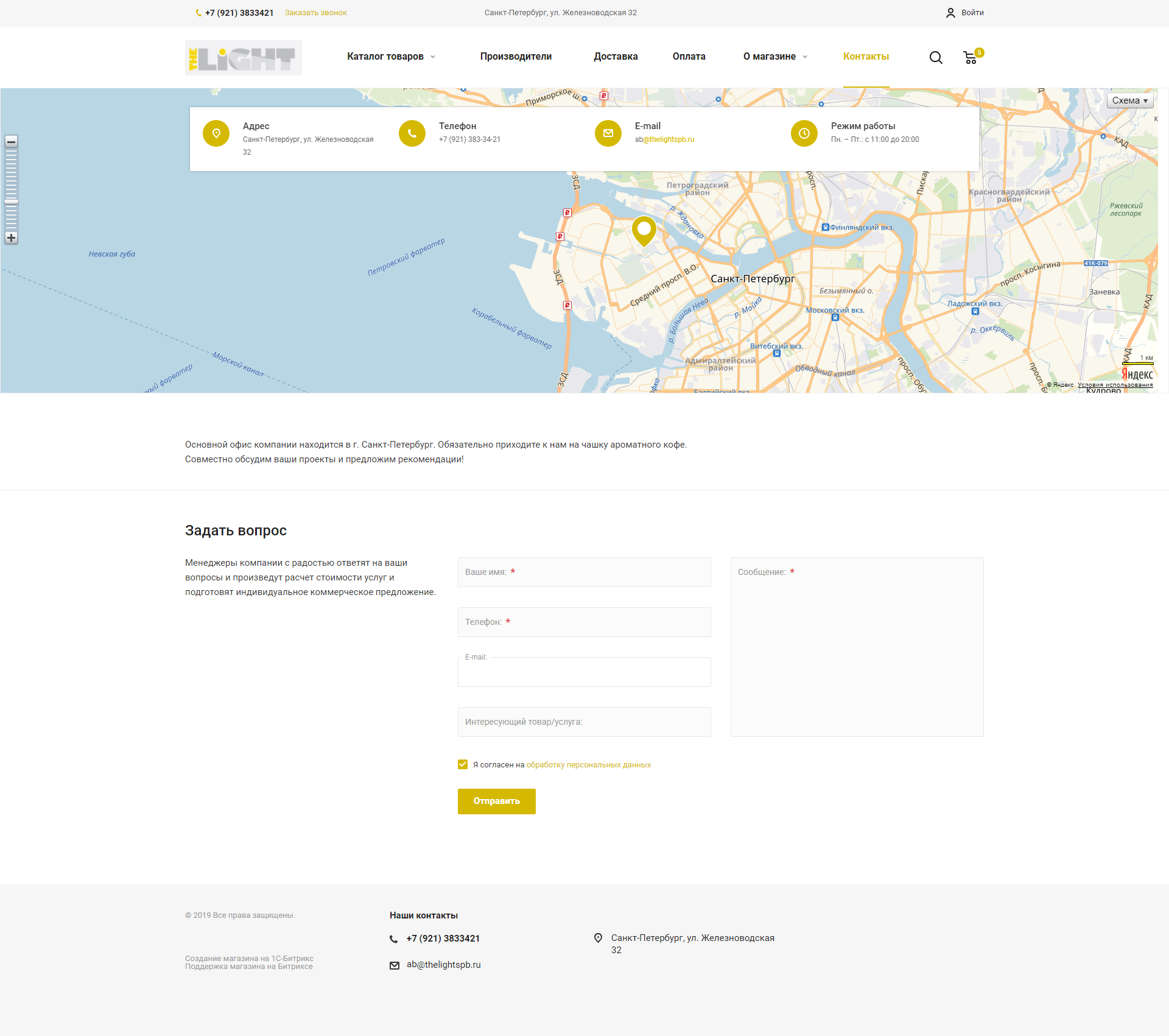
Task: Open the Производители menu item
Action: [x=516, y=57]
